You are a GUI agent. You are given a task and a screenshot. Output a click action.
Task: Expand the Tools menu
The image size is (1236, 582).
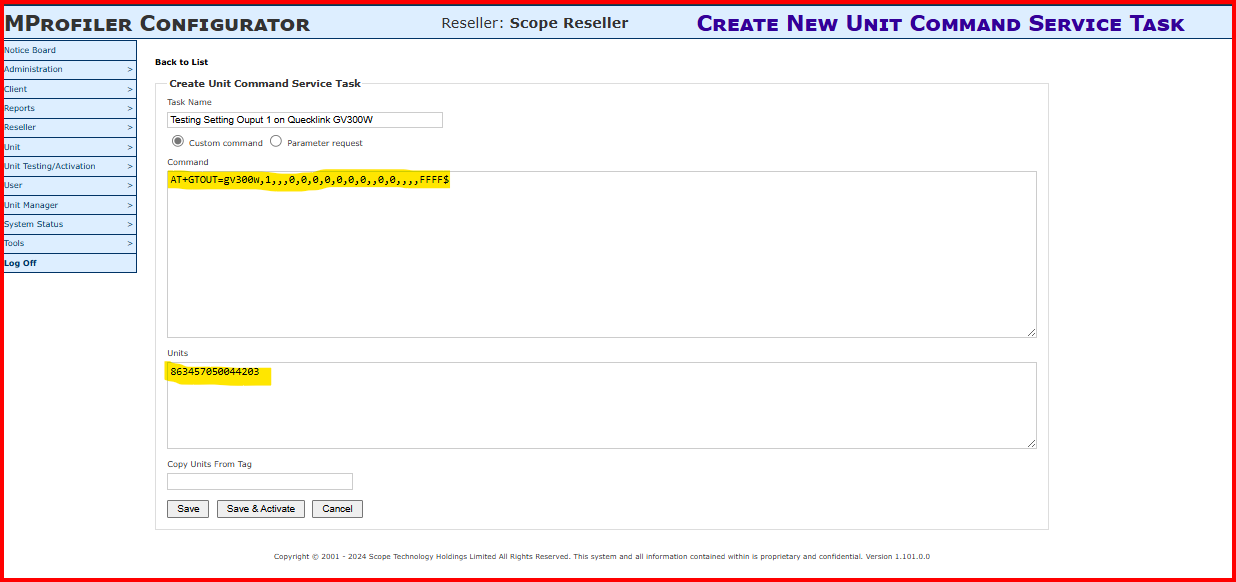pos(70,243)
